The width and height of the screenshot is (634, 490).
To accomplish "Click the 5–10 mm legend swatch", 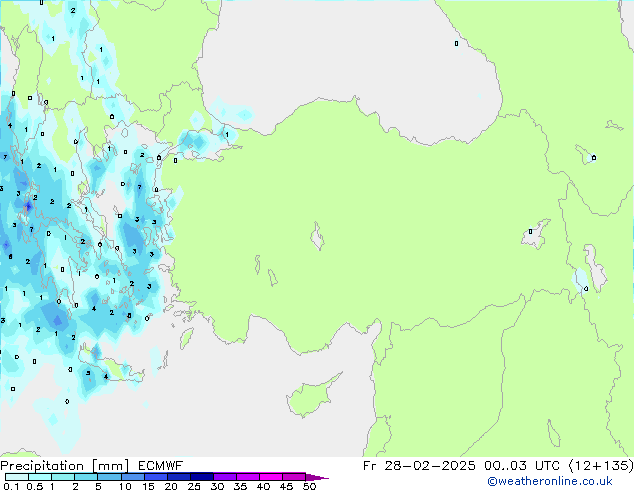I will [x=109, y=477].
